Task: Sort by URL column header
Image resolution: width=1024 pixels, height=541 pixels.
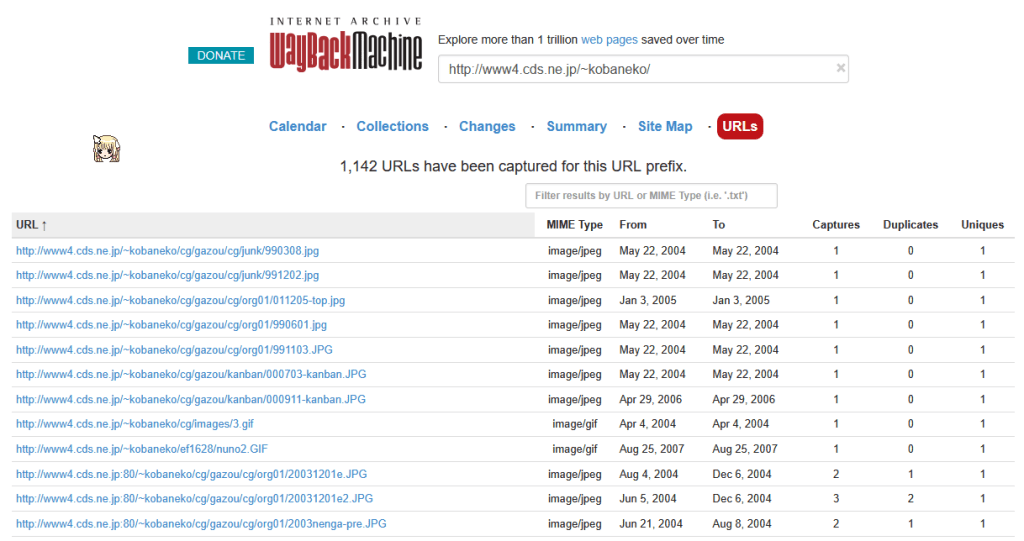Action: coord(32,225)
